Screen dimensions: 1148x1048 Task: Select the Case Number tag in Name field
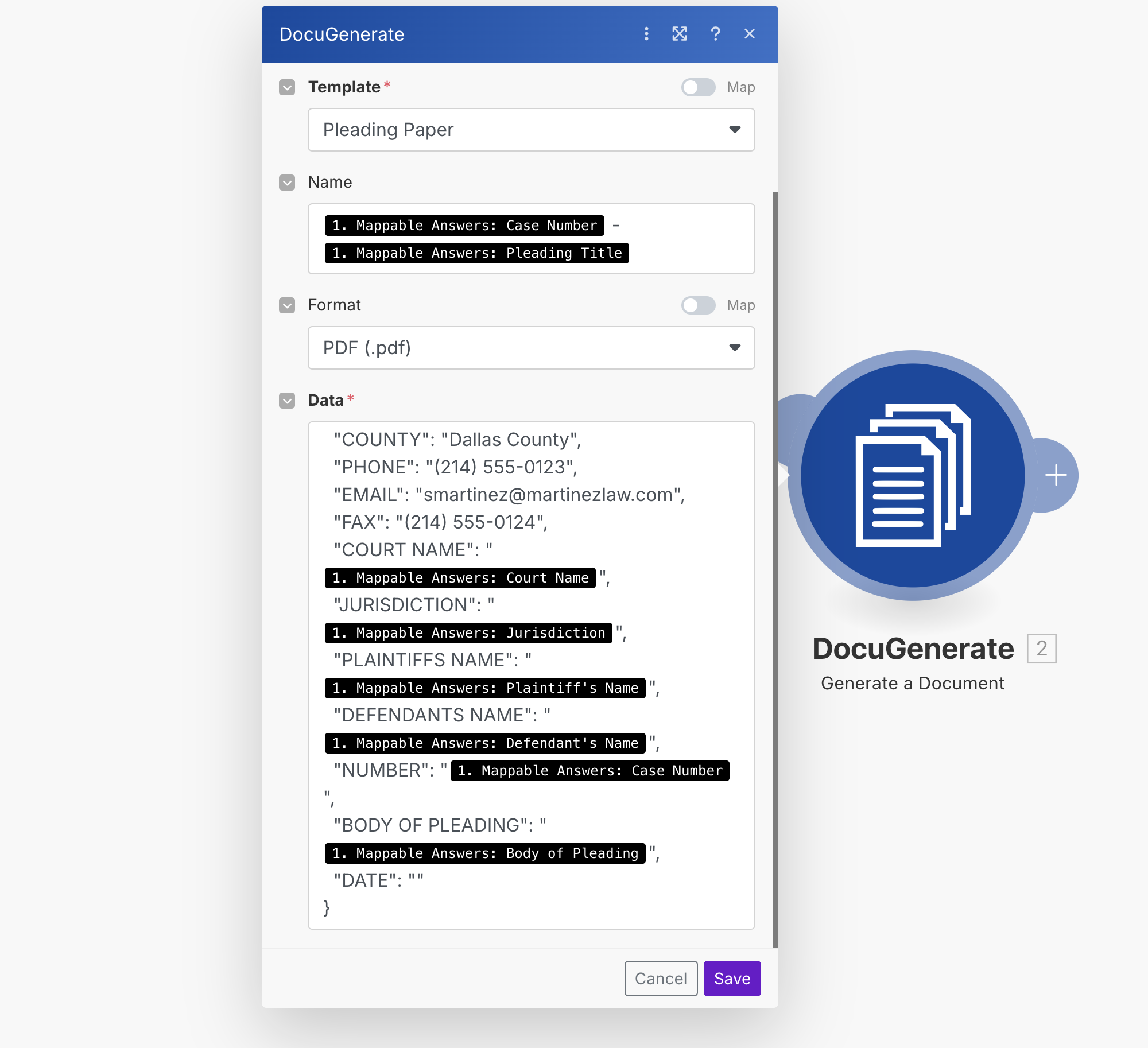464,226
